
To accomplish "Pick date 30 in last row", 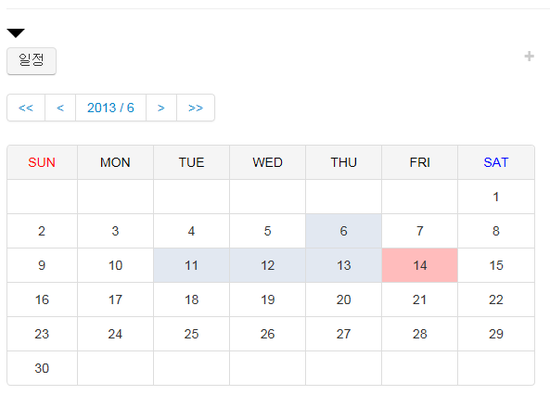I will coord(42,368).
